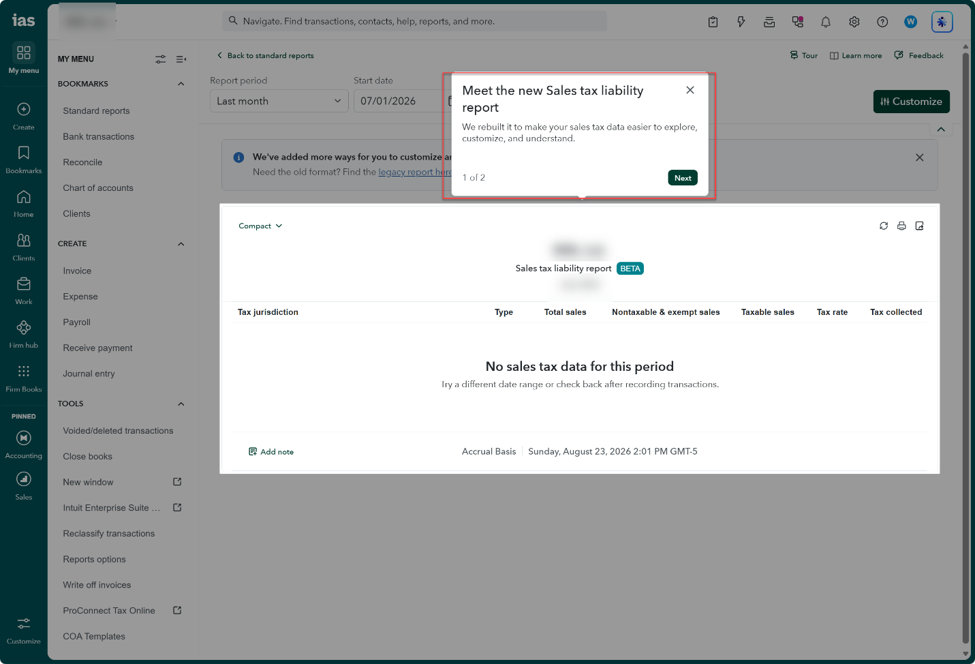This screenshot has width=975, height=664.
Task: Open Work in the left rail
Action: point(24,290)
